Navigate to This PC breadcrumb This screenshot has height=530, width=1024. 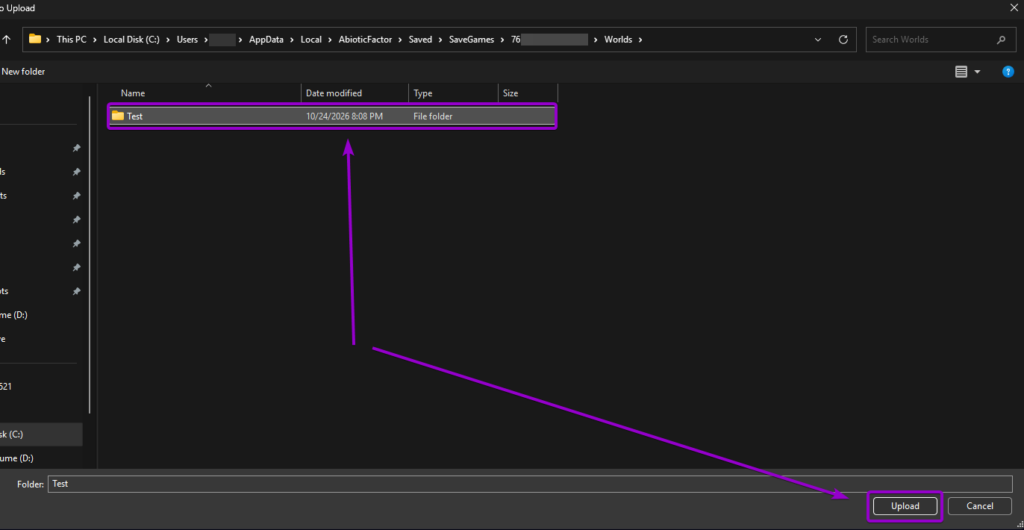(x=71, y=39)
